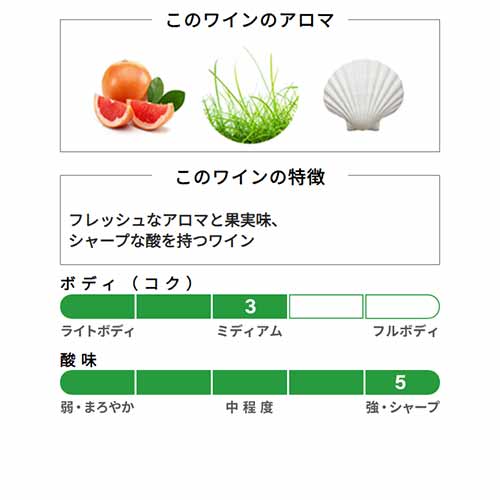The image size is (500, 500).
Task: Click the white scallop shell image
Action: point(363,95)
